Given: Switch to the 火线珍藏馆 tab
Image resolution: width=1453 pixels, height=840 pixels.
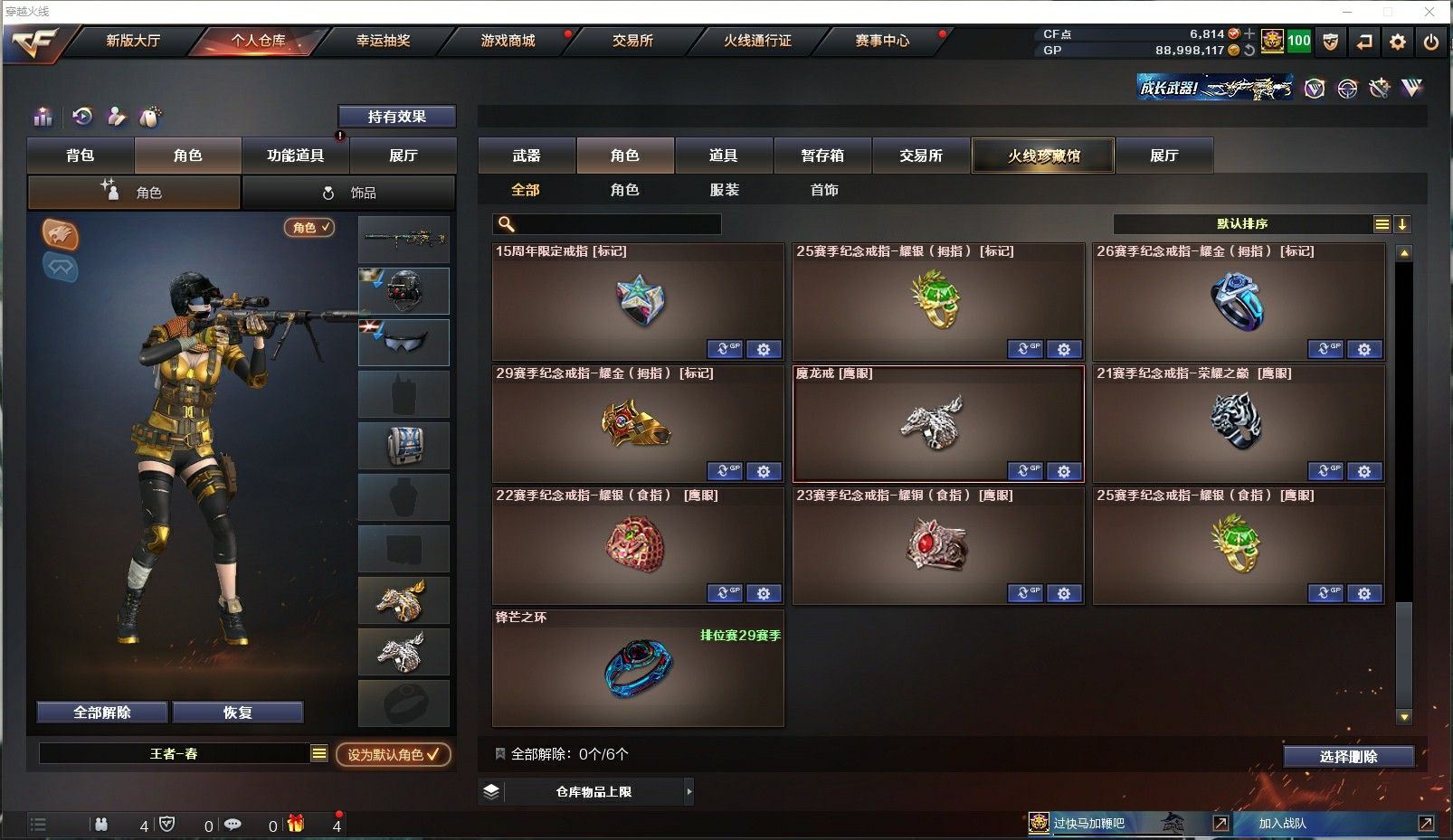Looking at the screenshot, I should pos(1044,156).
